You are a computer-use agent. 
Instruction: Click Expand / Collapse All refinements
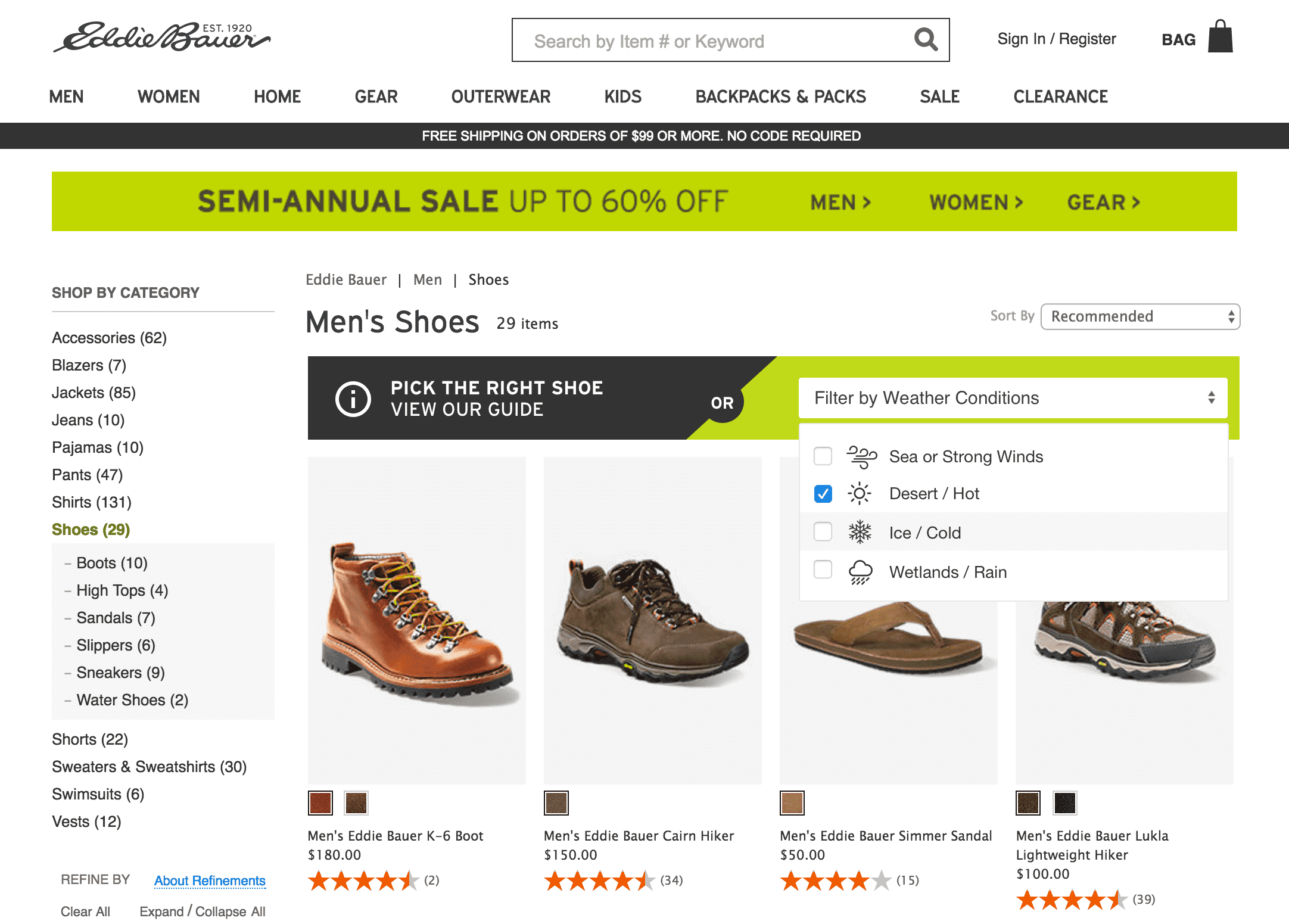click(203, 911)
